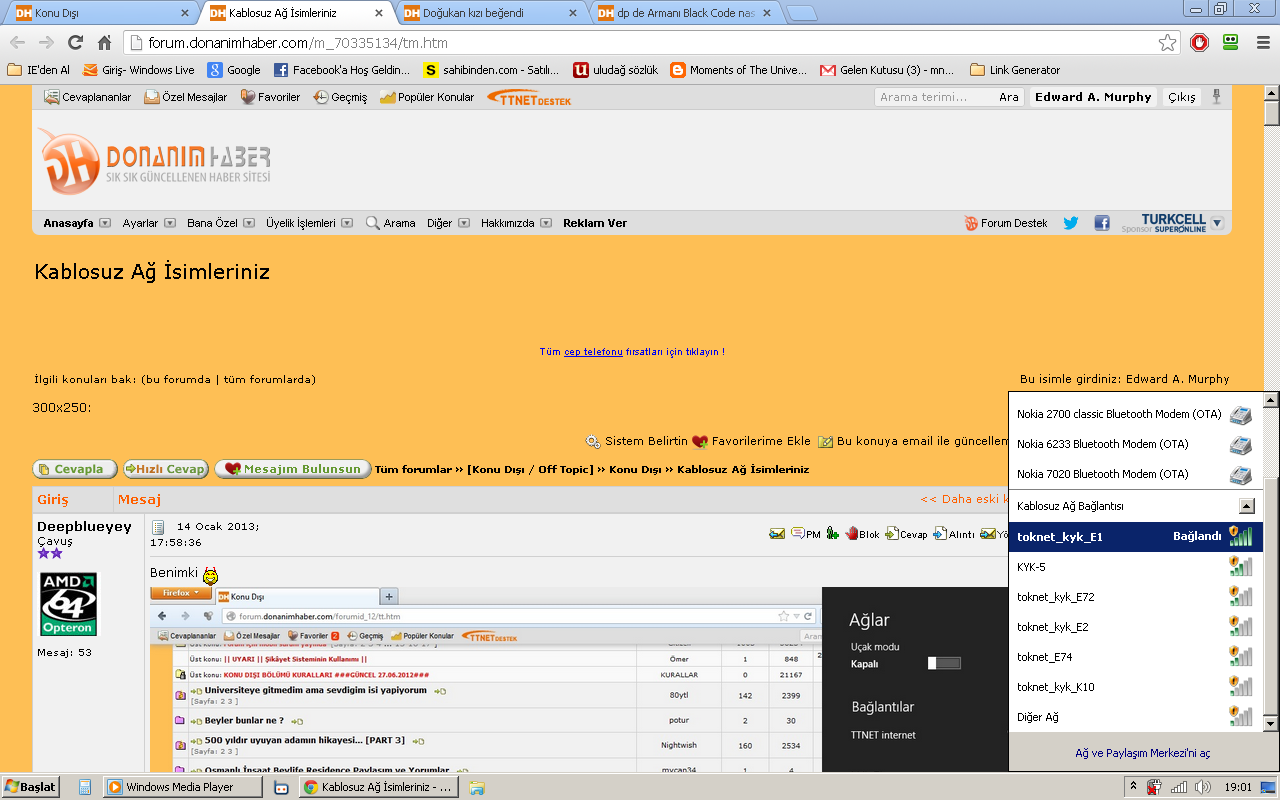Image resolution: width=1280 pixels, height=800 pixels.
Task: Select the Diğer Ağ entry
Action: click(x=1134, y=717)
